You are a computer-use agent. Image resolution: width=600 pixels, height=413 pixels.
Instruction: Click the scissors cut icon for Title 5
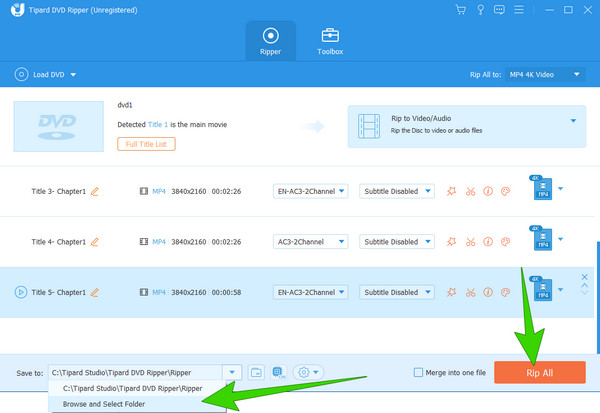click(x=470, y=292)
